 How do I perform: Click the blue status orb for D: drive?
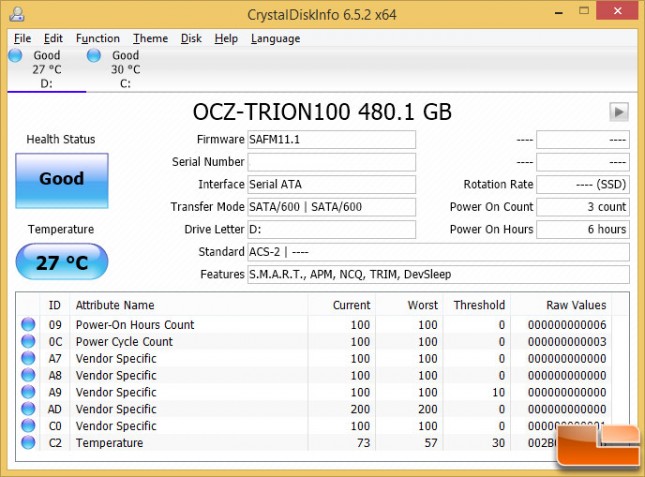[16, 55]
